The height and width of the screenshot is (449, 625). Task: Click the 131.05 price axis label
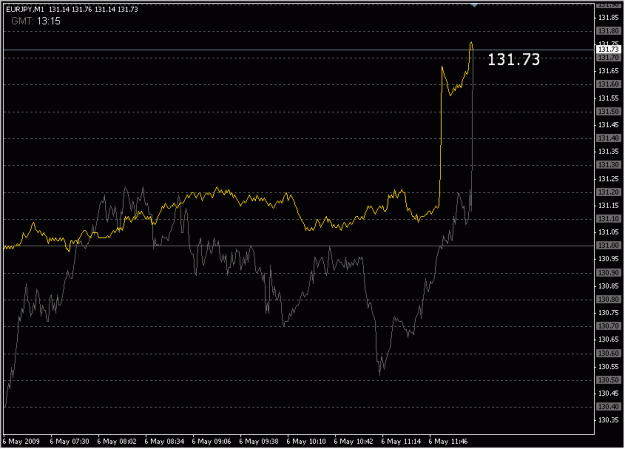(609, 232)
